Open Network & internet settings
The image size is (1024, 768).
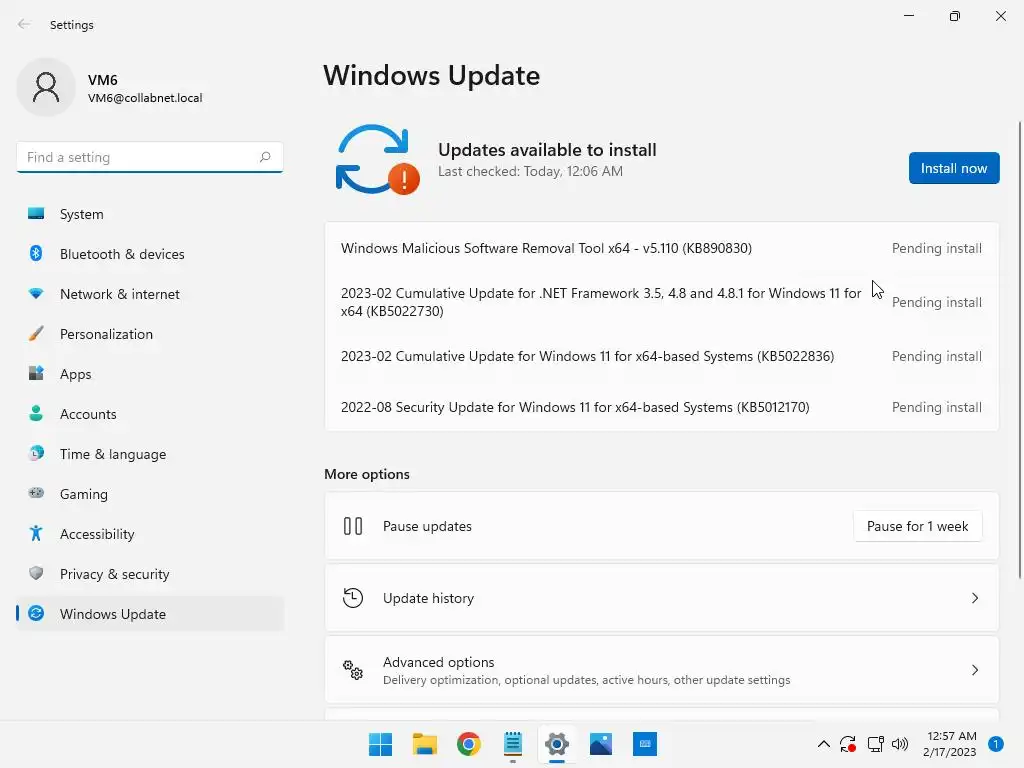point(150,294)
